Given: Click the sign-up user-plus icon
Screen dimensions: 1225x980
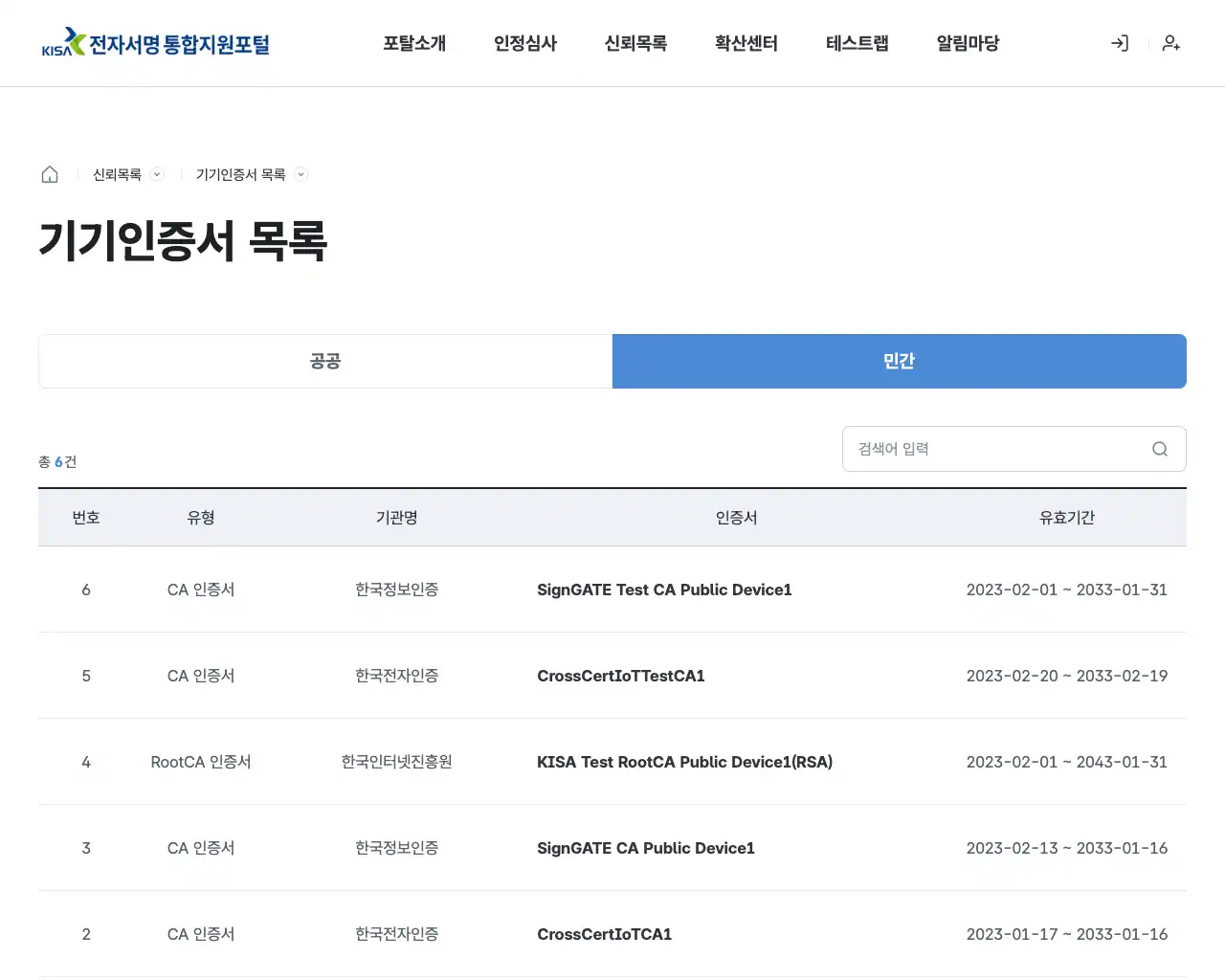Looking at the screenshot, I should coord(1171,43).
